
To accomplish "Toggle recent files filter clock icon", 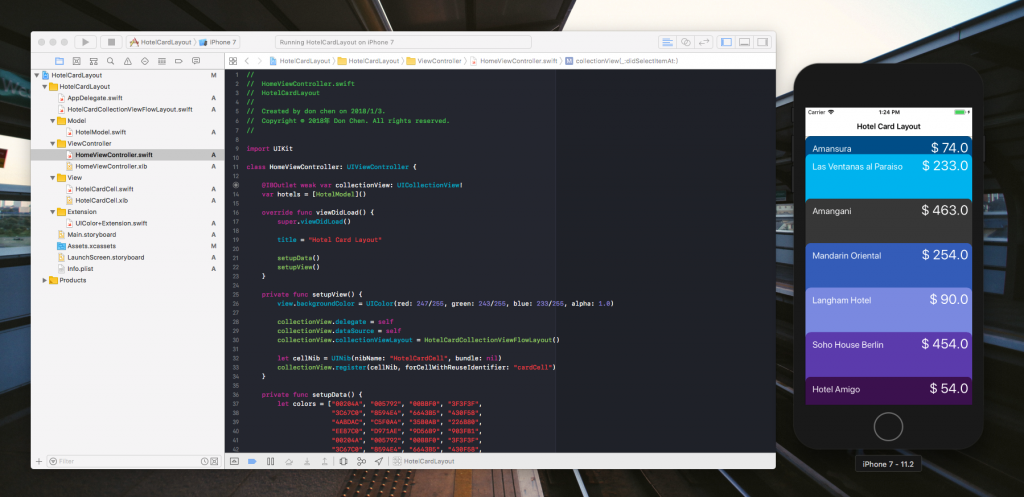I will [x=204, y=461].
